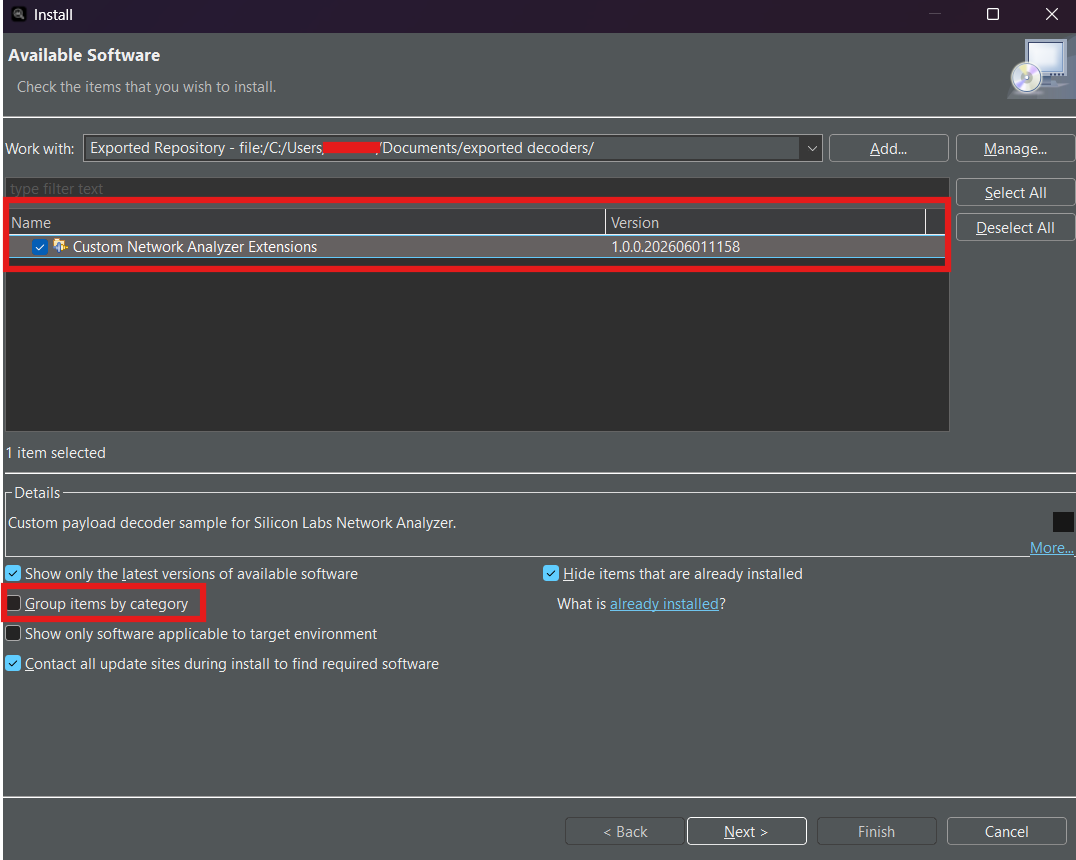Click the dark square beside the details text
The width and height of the screenshot is (1076, 860).
point(1063,522)
